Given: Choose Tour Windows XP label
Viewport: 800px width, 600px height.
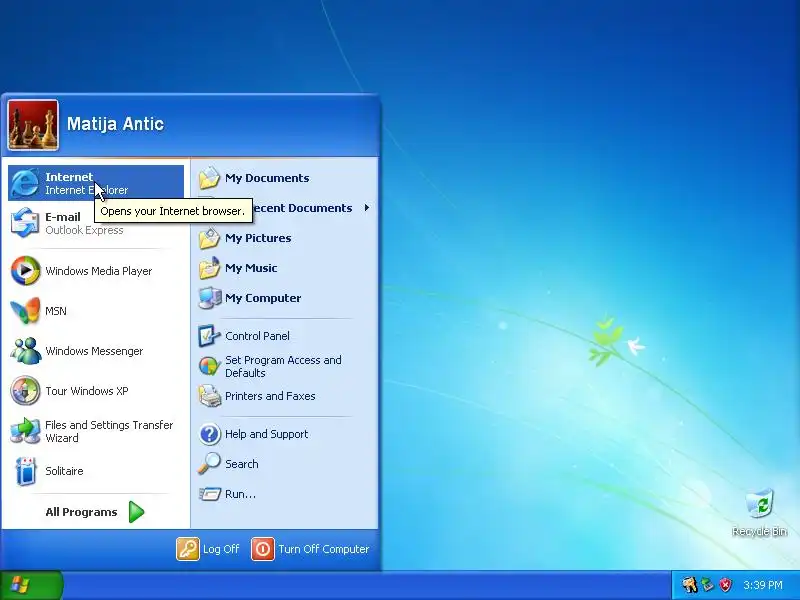Looking at the screenshot, I should pyautogui.click(x=87, y=391).
